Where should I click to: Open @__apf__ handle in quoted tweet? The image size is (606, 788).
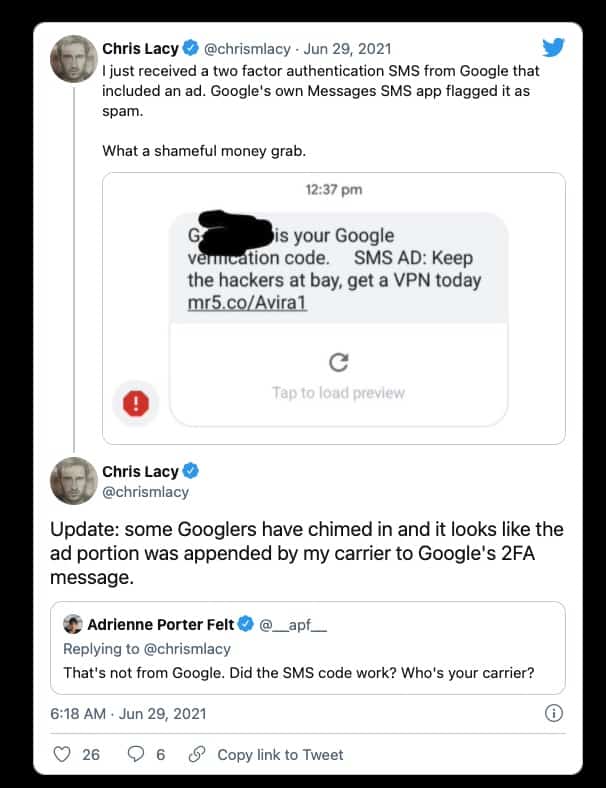(x=293, y=625)
